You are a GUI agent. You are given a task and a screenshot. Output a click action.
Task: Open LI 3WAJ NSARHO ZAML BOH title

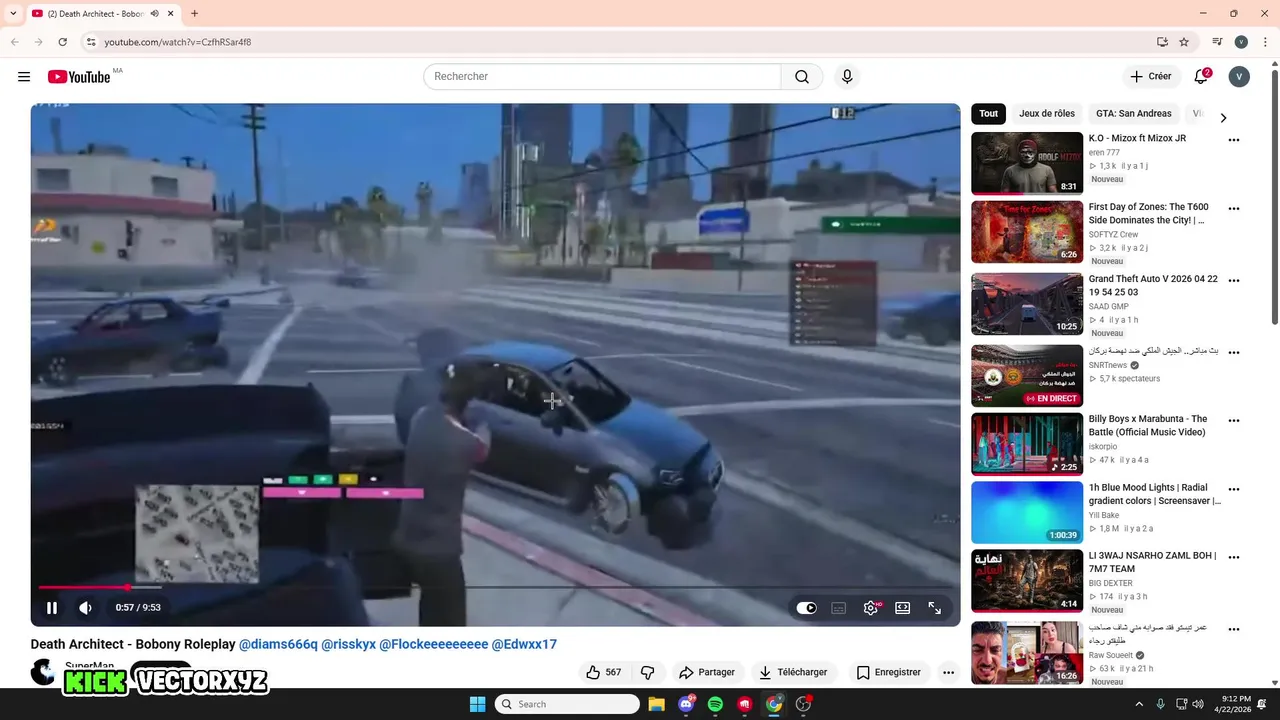1152,562
